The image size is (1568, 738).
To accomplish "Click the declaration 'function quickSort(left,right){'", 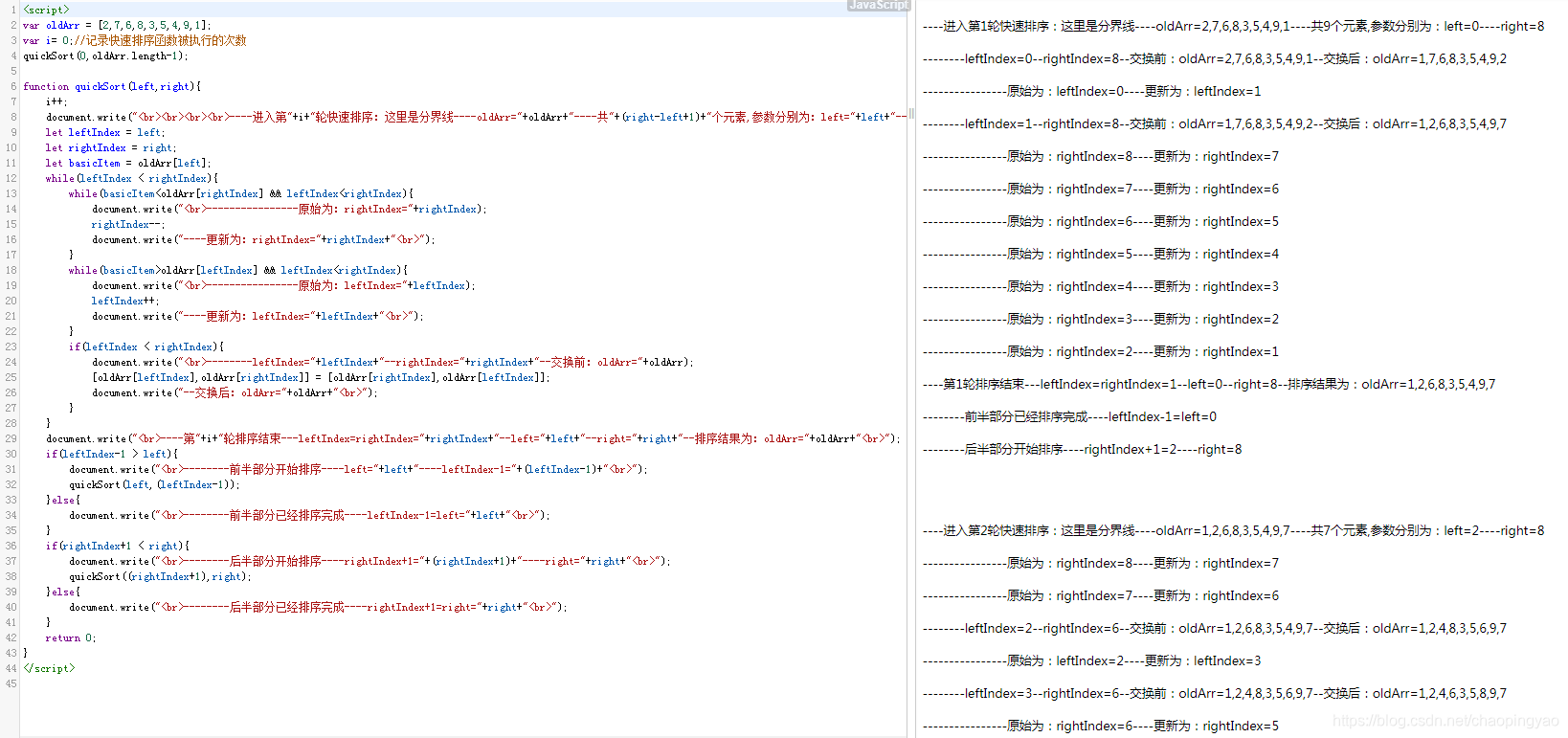I will [112, 86].
